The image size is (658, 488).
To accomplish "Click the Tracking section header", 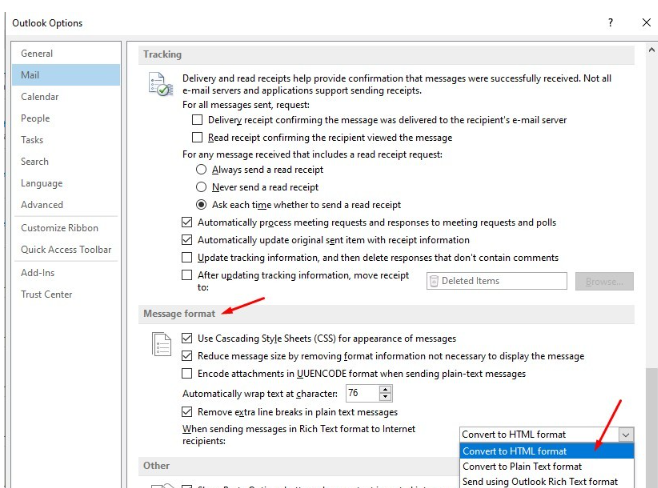I will [386, 55].
